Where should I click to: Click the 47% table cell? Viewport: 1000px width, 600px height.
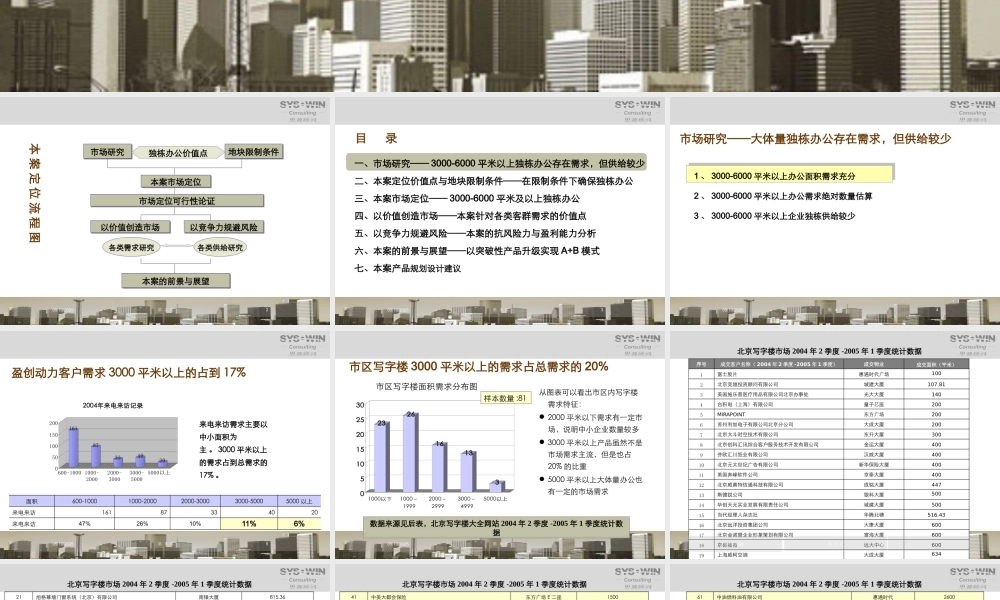(x=84, y=523)
